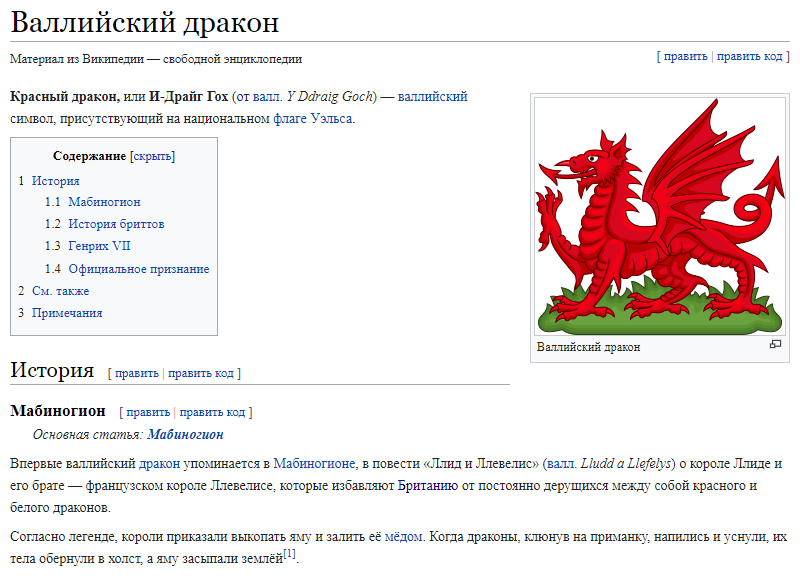Screen dimensions: 800x576
Task: Click править next to Мабиногион subheading
Action: pyautogui.click(x=148, y=412)
